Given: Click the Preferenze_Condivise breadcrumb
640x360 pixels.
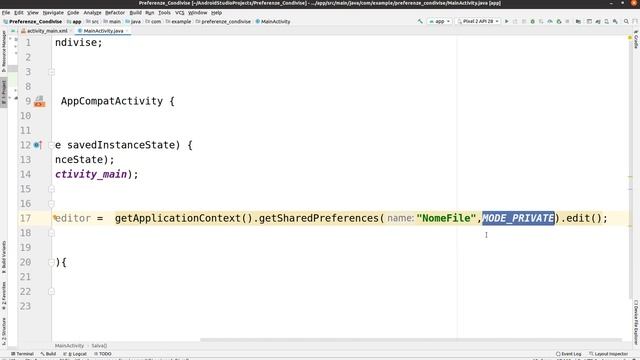Looking at the screenshot, I should point(33,21).
